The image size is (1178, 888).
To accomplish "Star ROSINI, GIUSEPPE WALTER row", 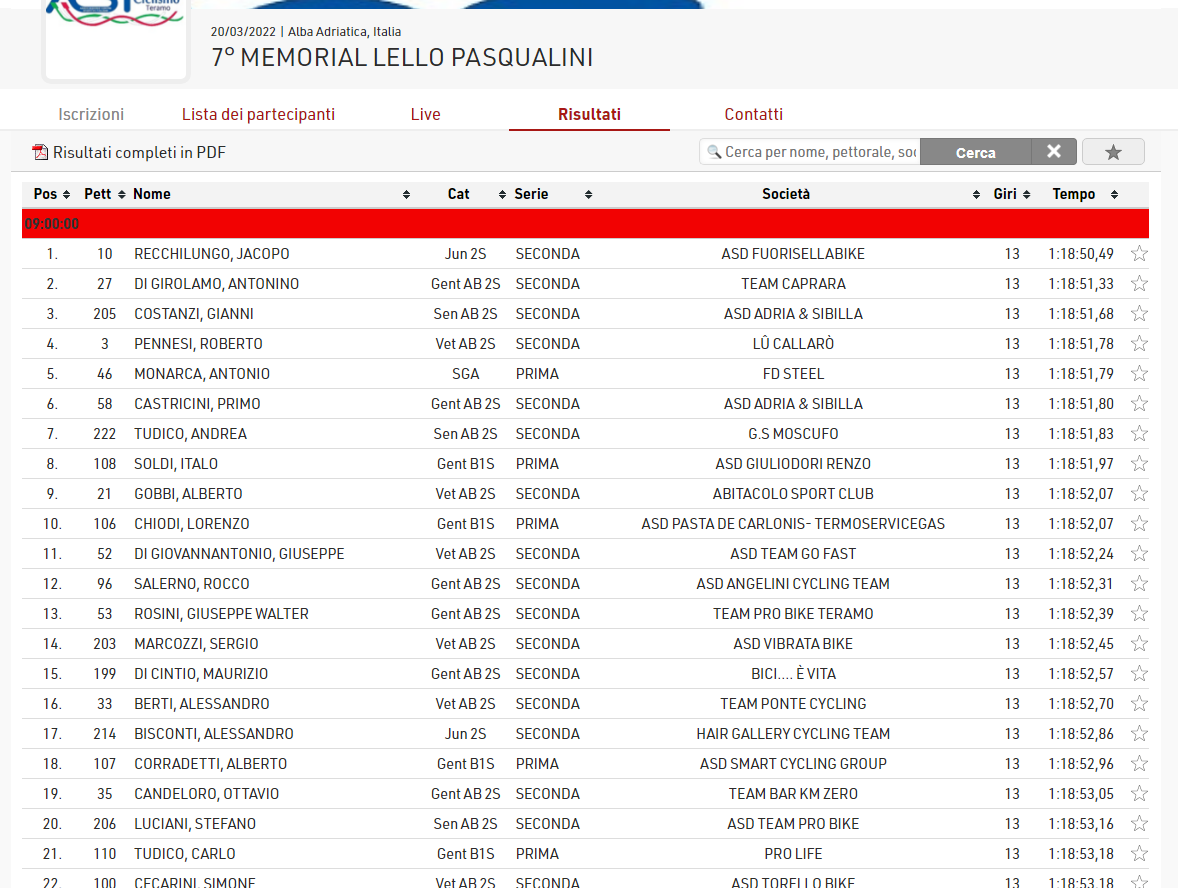I will [1139, 614].
